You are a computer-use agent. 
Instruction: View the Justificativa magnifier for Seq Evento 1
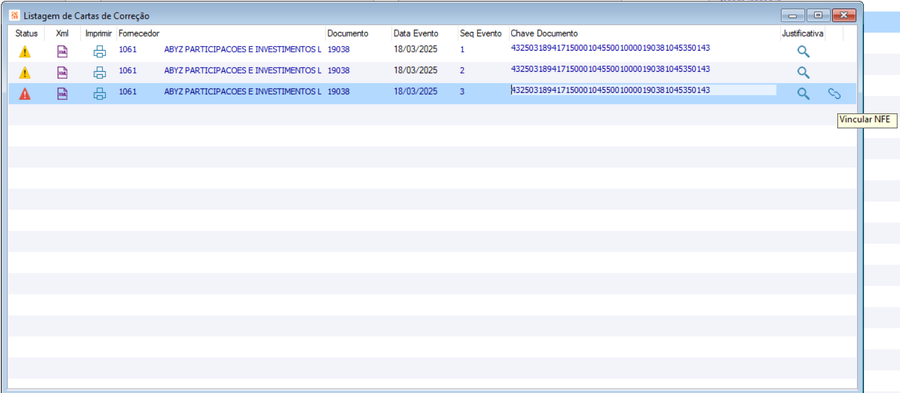(x=804, y=52)
